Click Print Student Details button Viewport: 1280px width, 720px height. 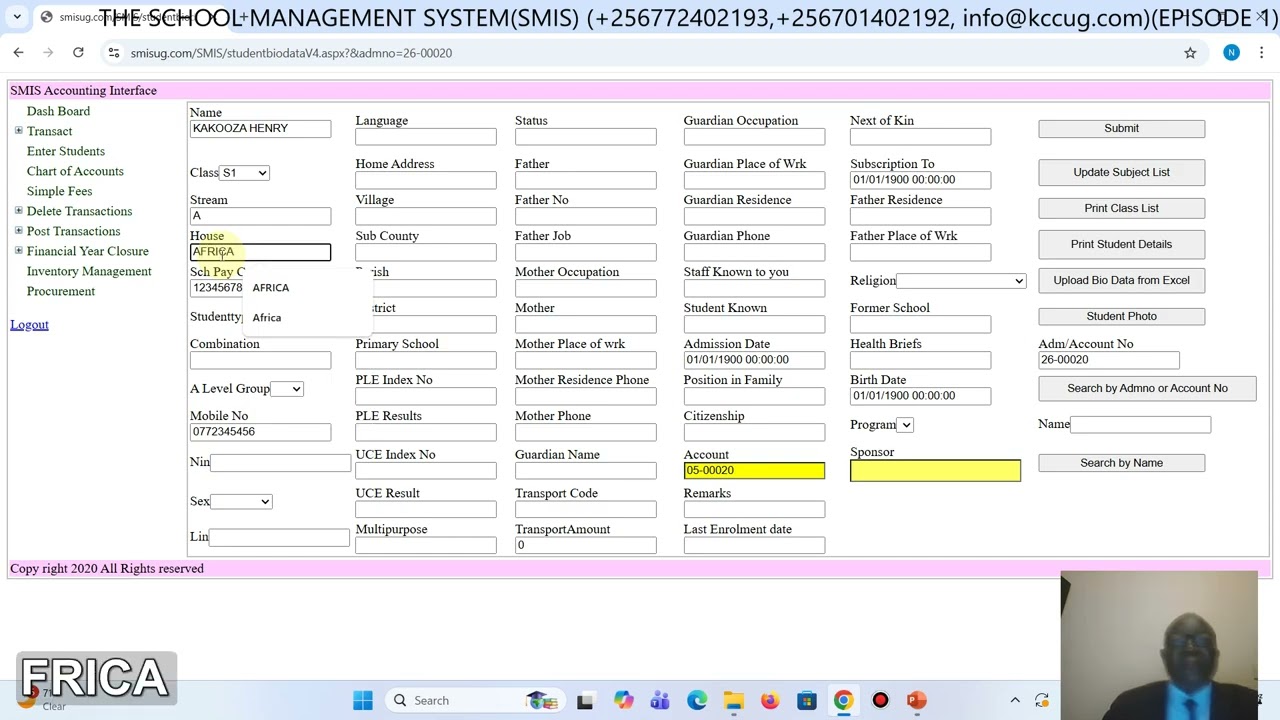click(1121, 244)
